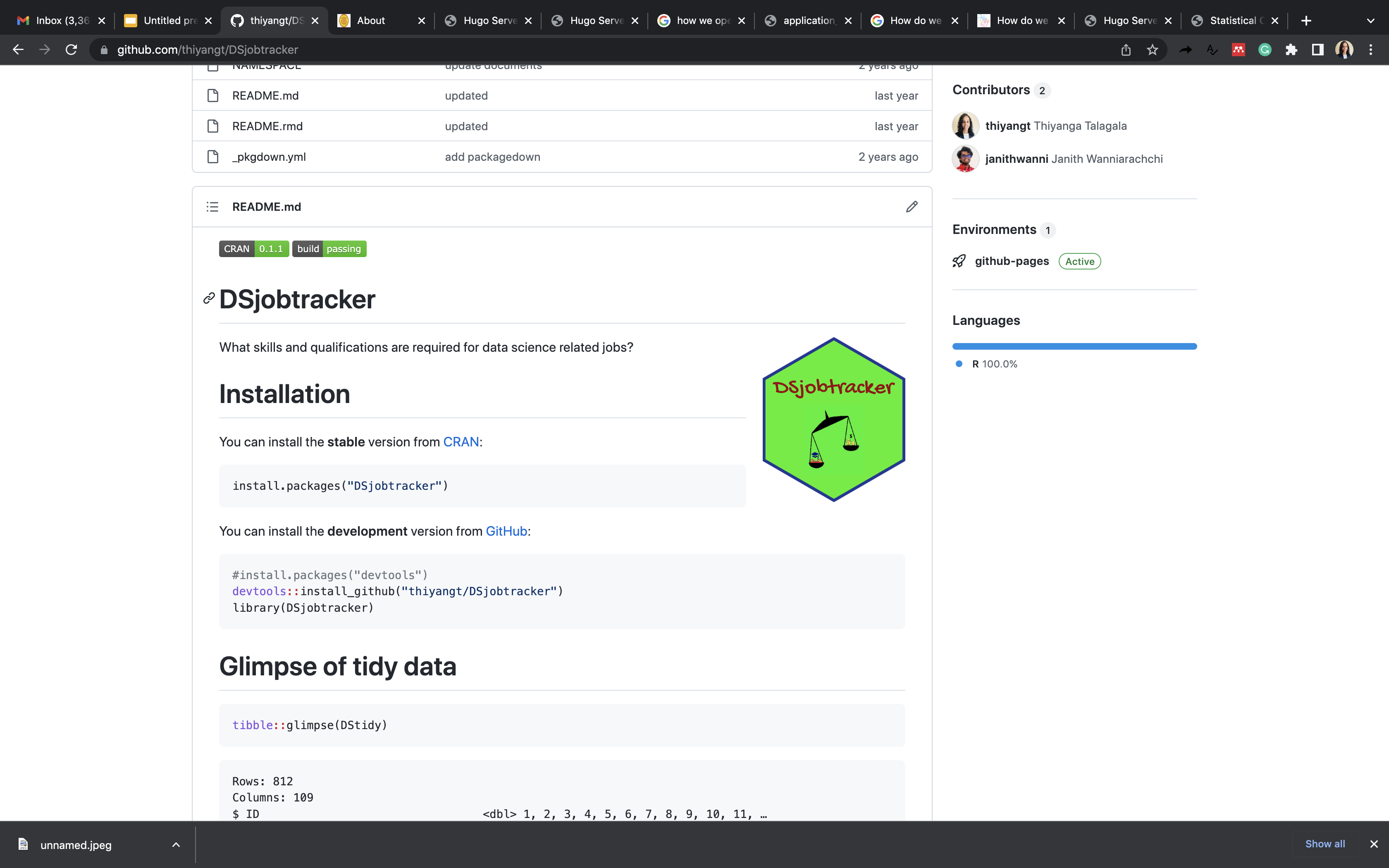Click the Active environment status badge
Image resolution: width=1389 pixels, height=868 pixels.
click(1080, 261)
